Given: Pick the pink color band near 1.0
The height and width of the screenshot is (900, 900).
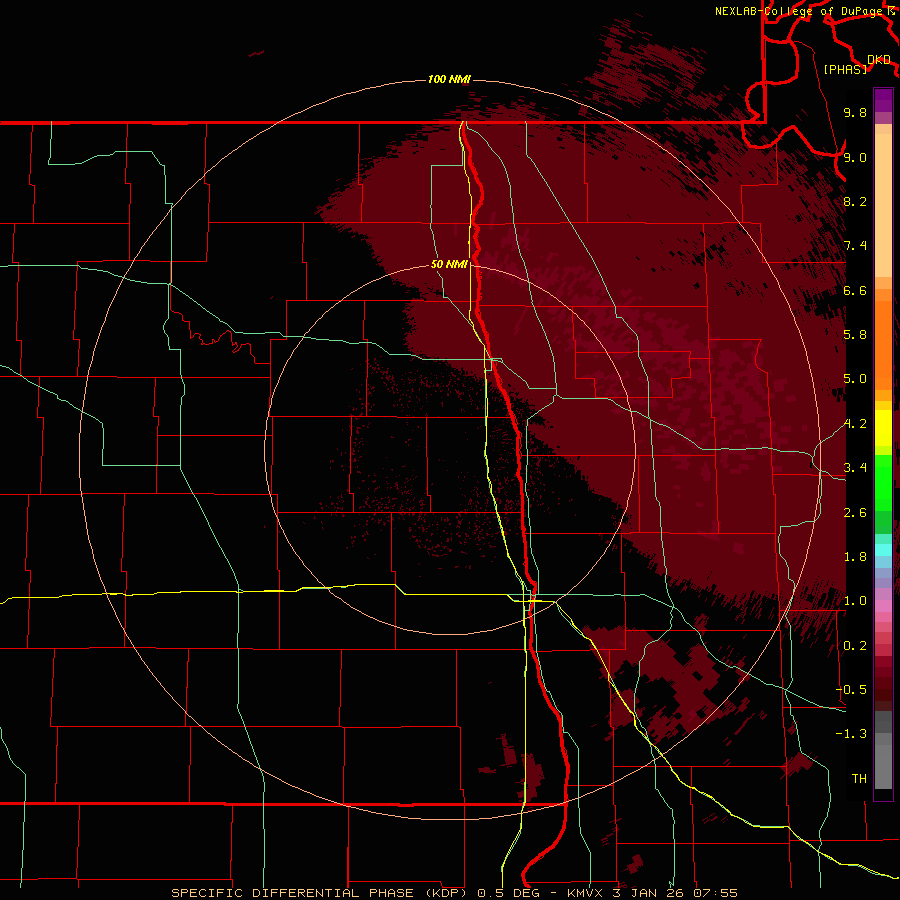Looking at the screenshot, I should [x=883, y=606].
